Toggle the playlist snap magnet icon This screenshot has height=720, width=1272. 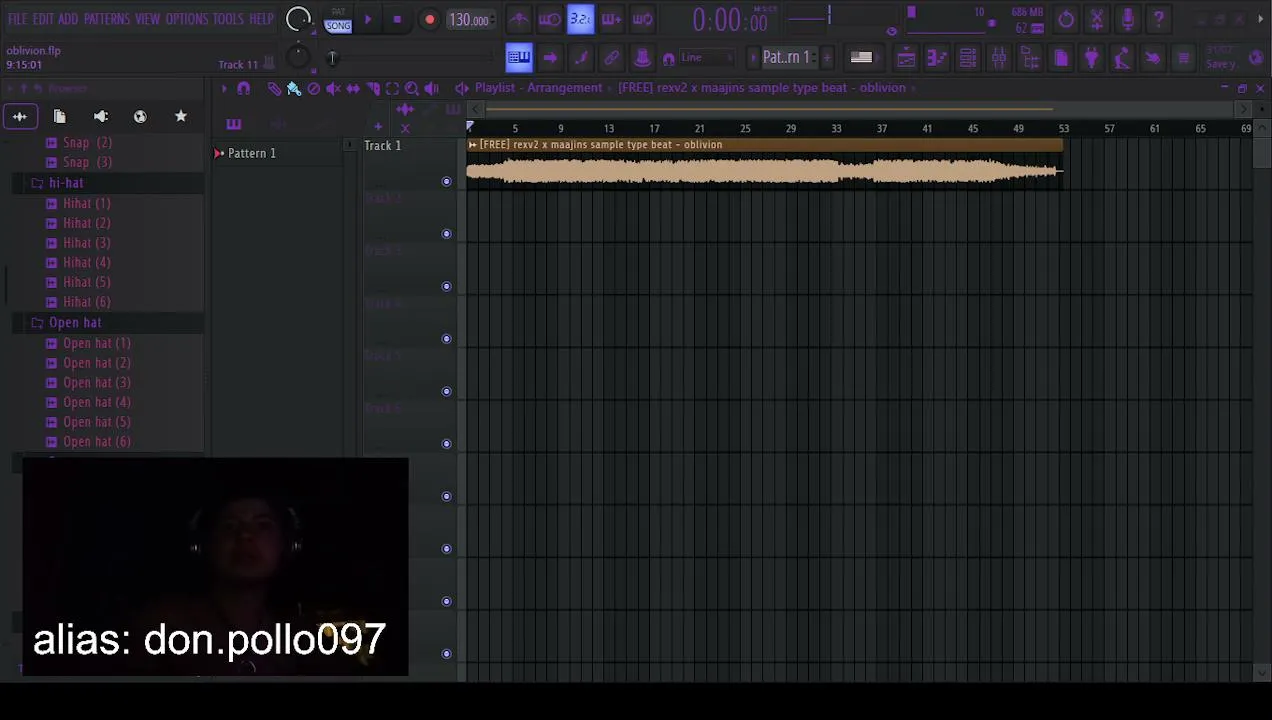point(243,88)
